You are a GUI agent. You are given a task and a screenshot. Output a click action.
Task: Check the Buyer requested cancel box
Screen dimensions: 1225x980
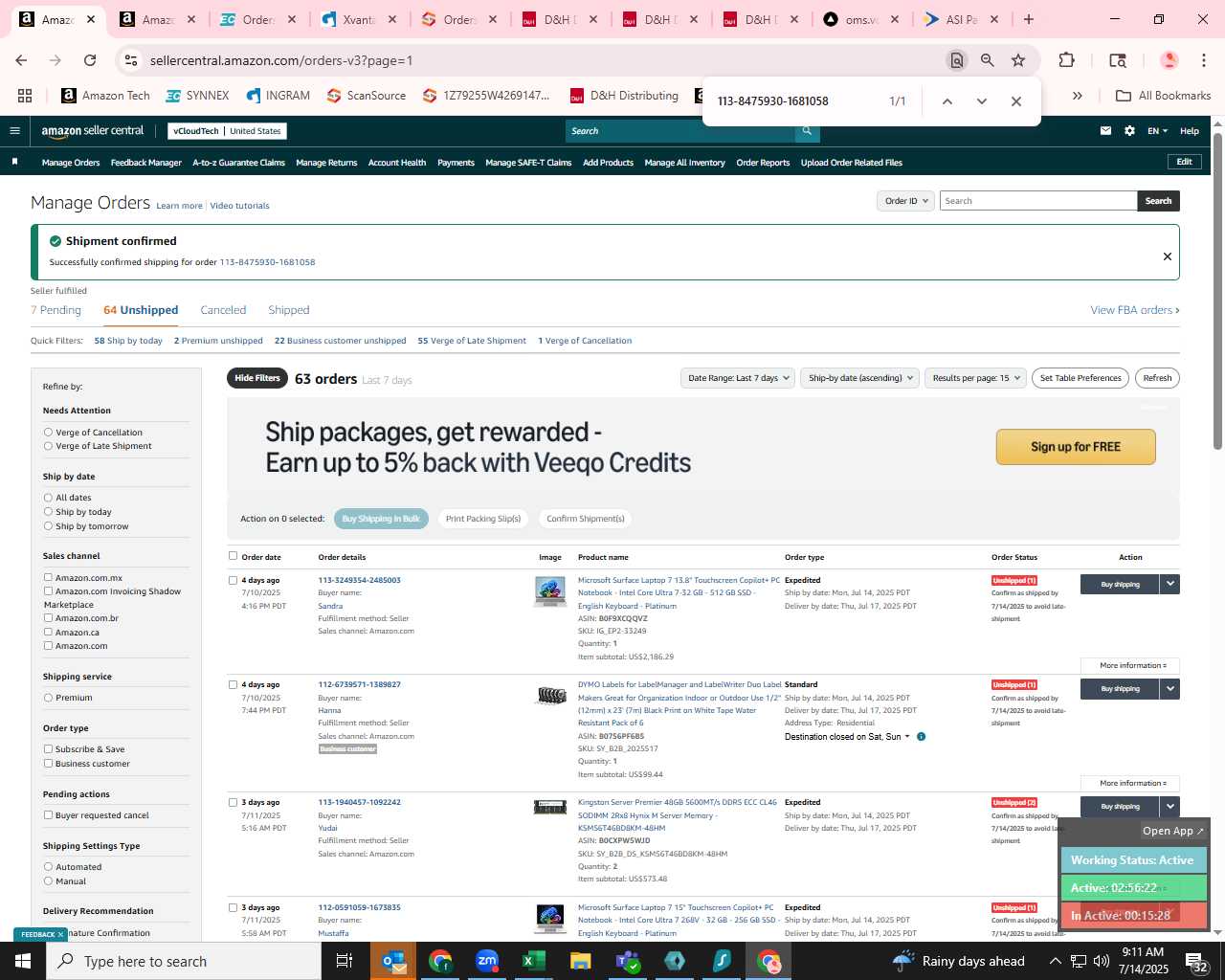click(x=48, y=815)
